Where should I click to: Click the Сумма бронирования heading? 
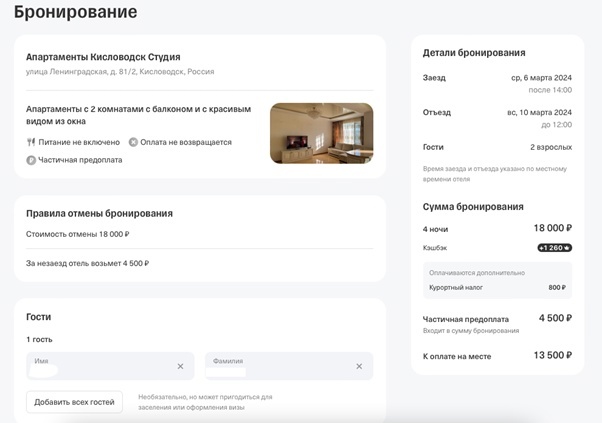473,207
